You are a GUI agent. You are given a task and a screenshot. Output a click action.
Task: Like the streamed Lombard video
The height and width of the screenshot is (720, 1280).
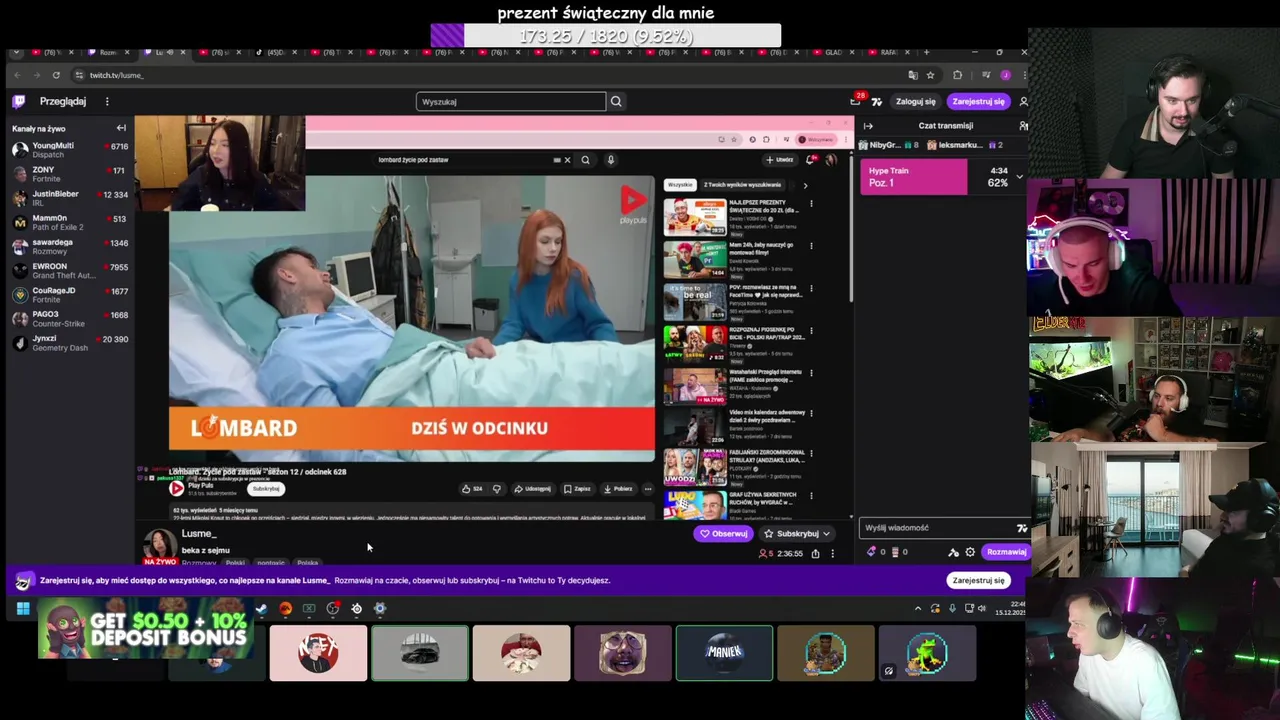coord(471,489)
